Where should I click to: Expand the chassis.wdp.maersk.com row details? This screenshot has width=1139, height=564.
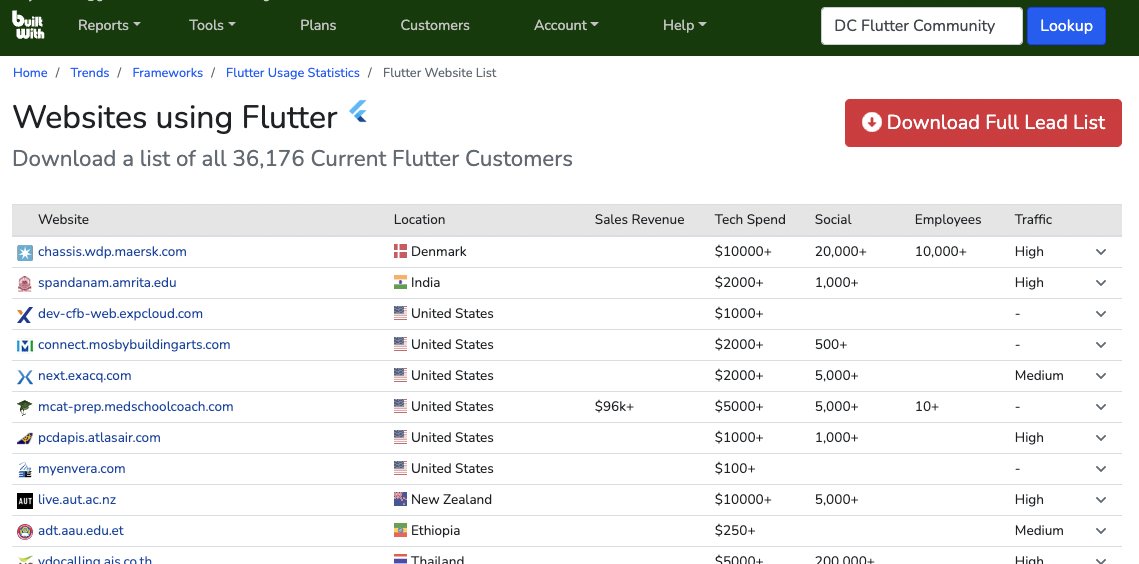click(x=1101, y=251)
